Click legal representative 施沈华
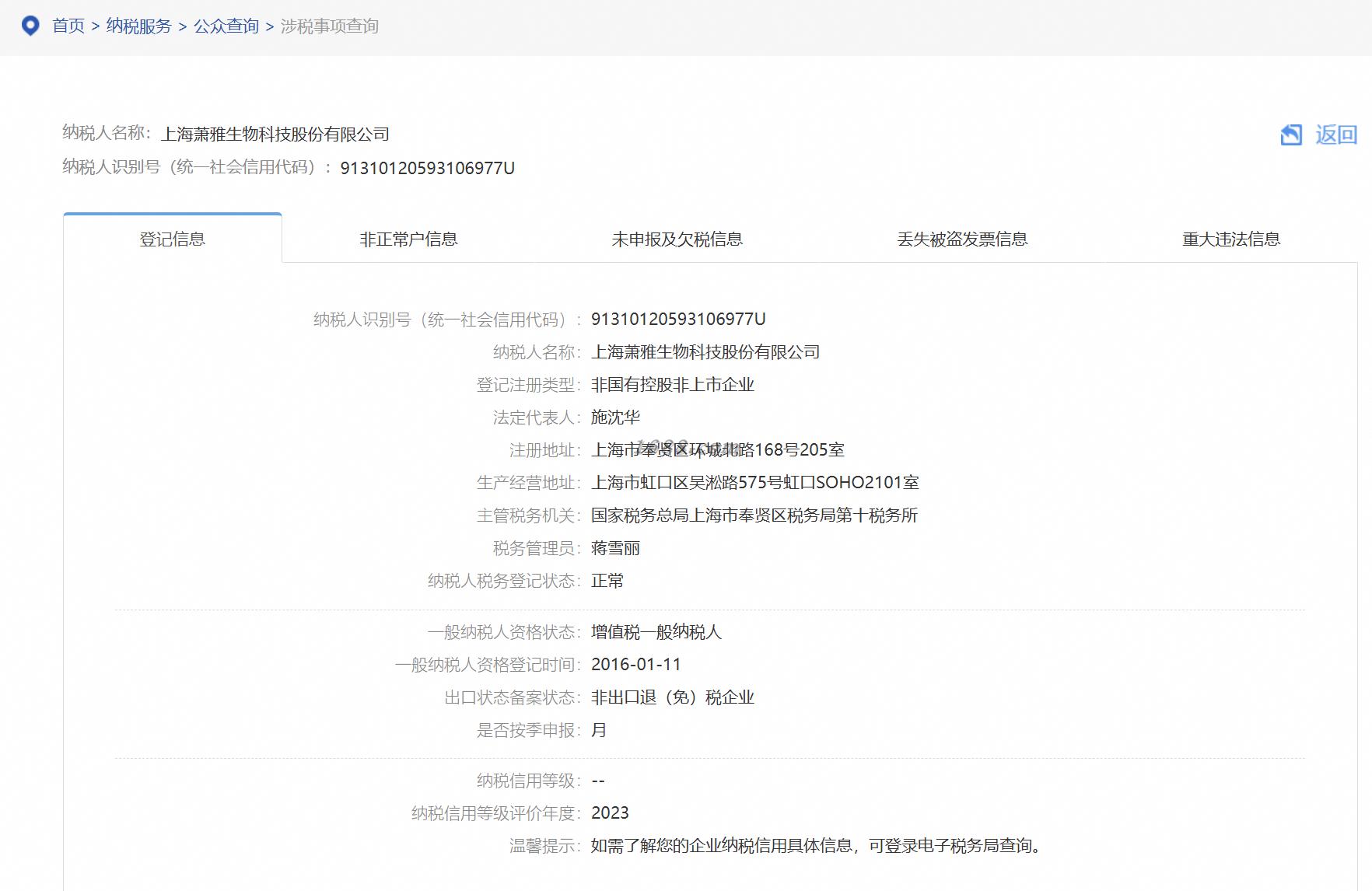 tap(616, 418)
